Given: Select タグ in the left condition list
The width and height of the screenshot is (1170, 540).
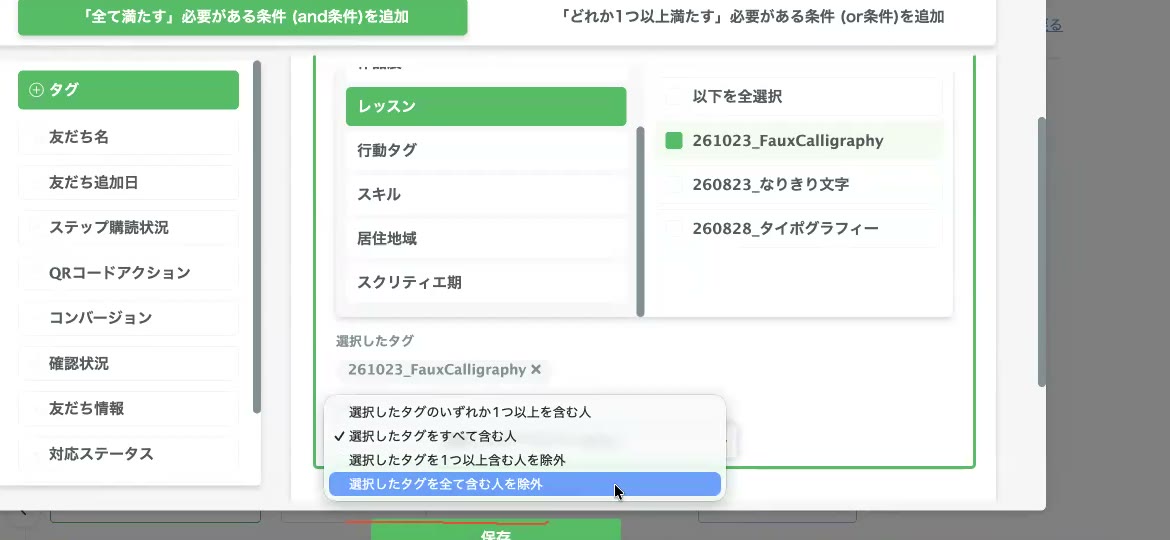Looking at the screenshot, I should click(x=128, y=90).
